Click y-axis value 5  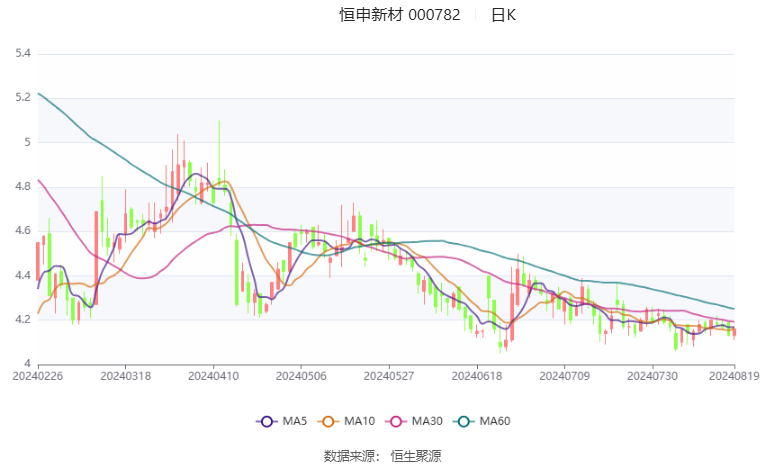click(27, 142)
